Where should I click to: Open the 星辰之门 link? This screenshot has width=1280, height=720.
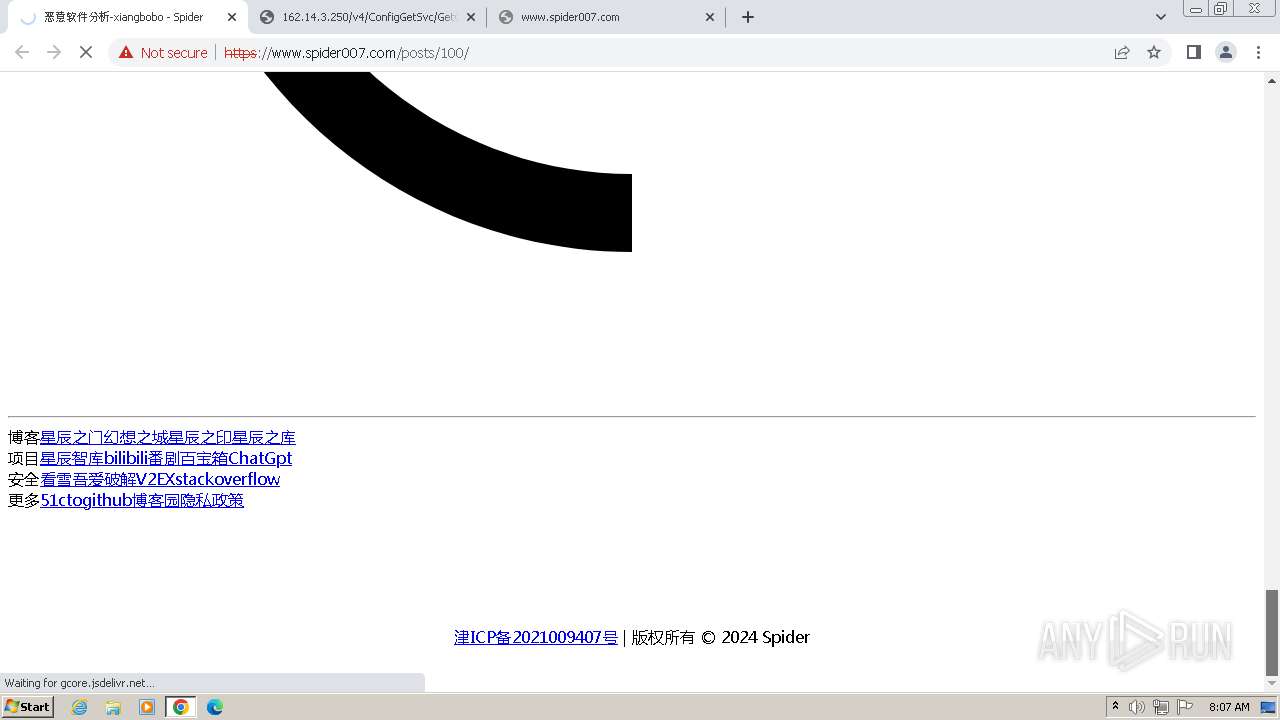(72, 437)
